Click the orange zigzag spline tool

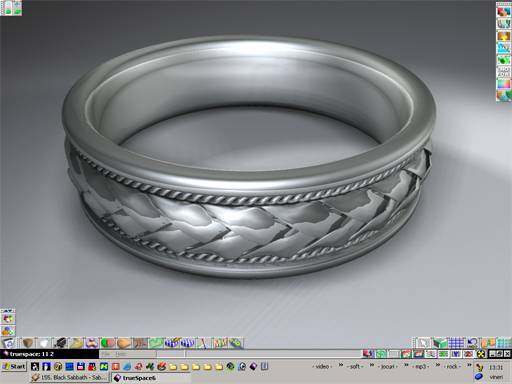pyautogui.click(x=220, y=343)
